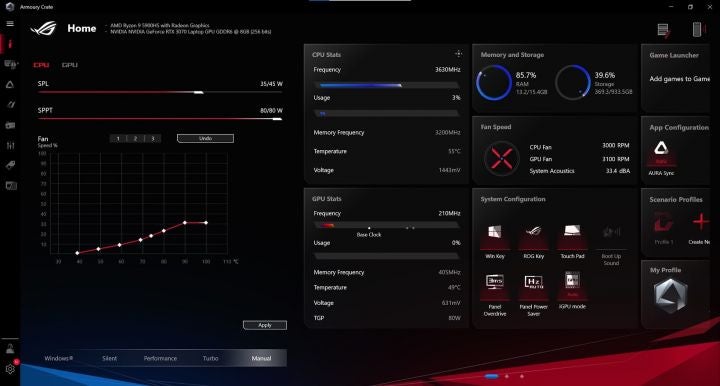
Task: Click the Apply button
Action: point(265,325)
